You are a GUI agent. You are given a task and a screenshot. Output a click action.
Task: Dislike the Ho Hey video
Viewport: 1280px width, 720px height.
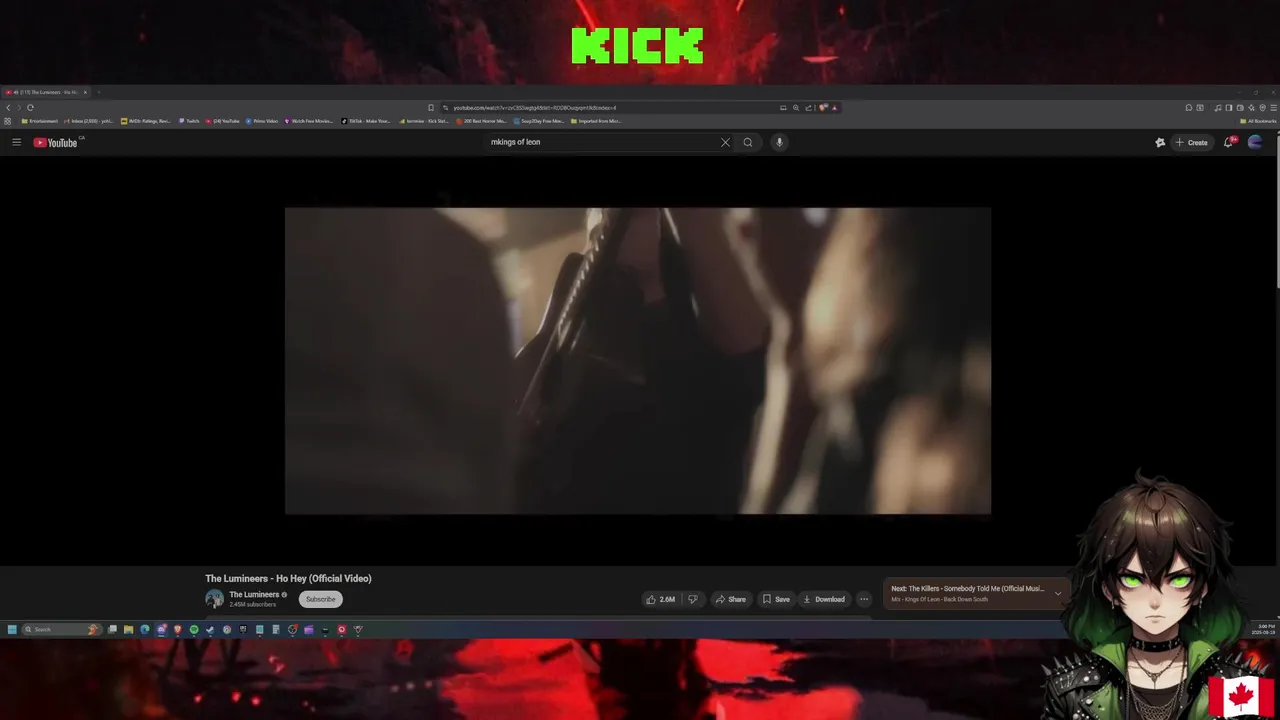coord(692,599)
